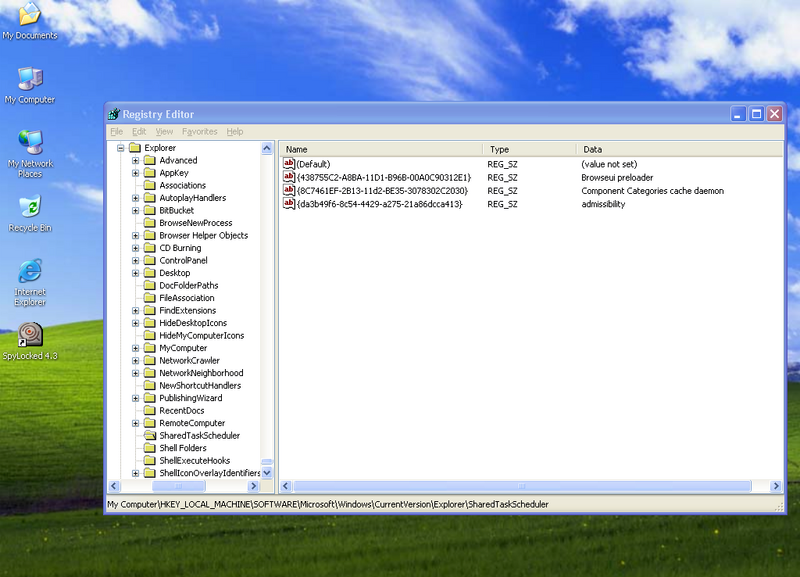This screenshot has height=577, width=800.
Task: Click the BrowseNewProcess folder icon
Action: pos(149,223)
